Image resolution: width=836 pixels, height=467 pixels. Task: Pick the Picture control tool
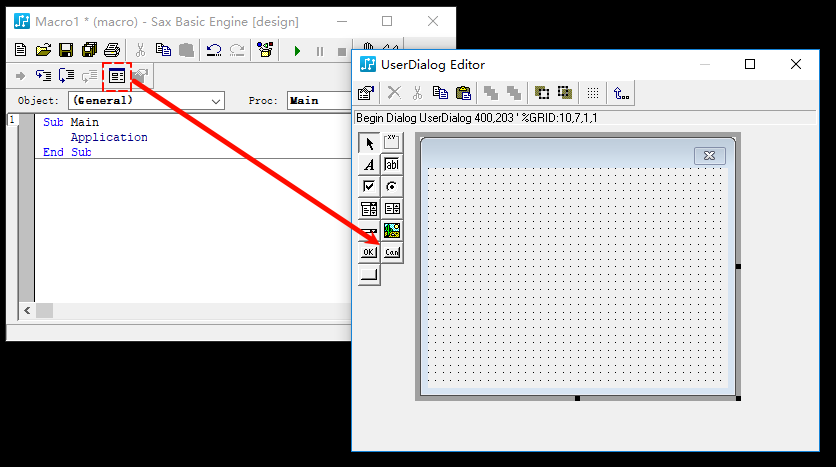click(392, 230)
